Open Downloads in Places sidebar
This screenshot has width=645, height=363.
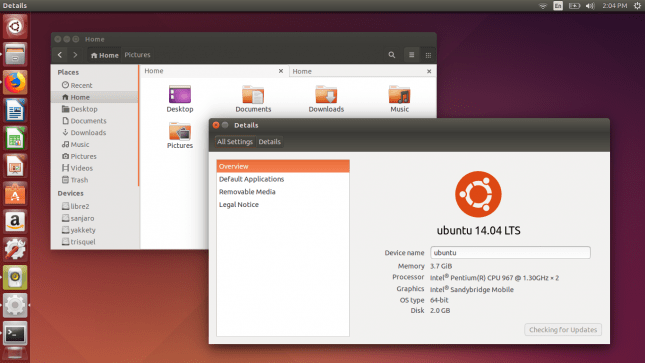95,133
